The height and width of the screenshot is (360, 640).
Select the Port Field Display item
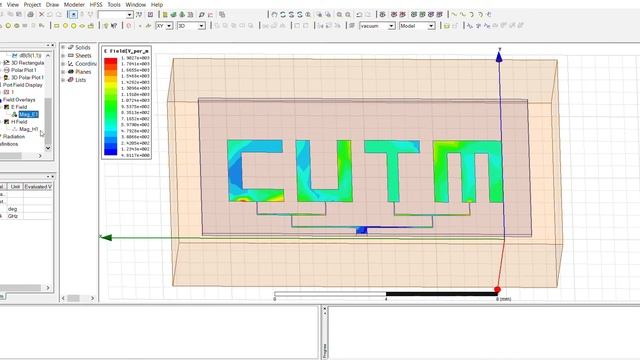(23, 85)
